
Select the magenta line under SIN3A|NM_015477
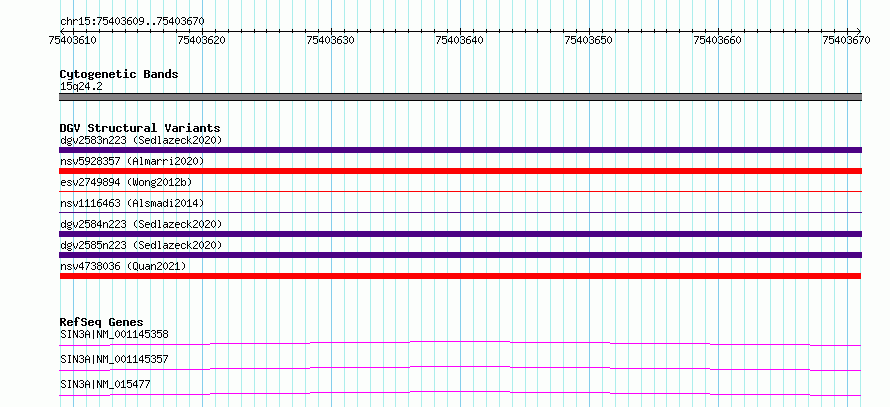click(x=460, y=393)
